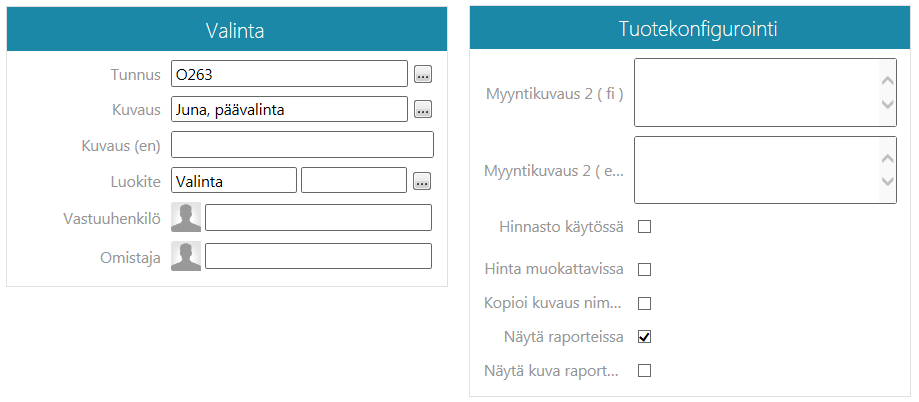This screenshot has height=402, width=919.
Task: Open the lookup button beside Kuvaus field
Action: [x=423, y=110]
